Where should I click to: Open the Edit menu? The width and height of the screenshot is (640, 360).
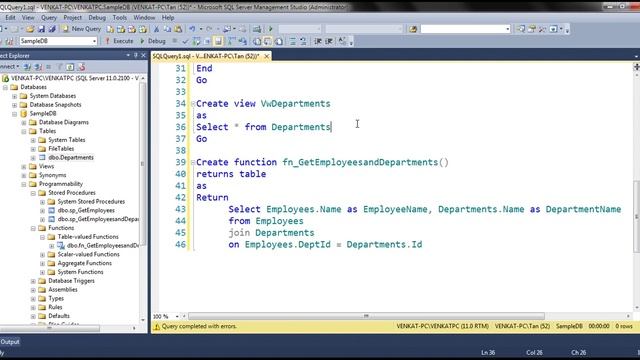point(10,18)
